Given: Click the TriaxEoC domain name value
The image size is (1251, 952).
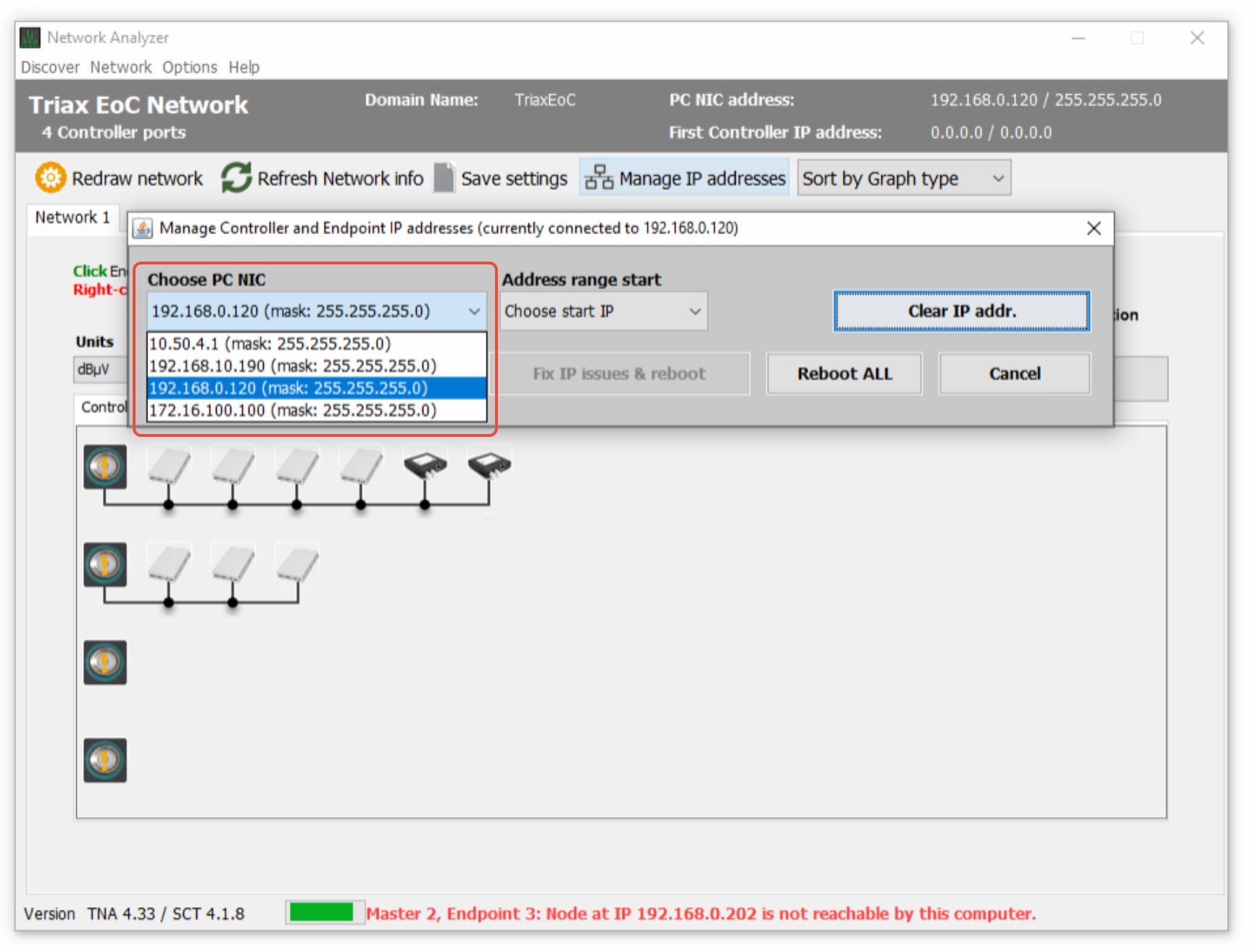Looking at the screenshot, I should 545,100.
